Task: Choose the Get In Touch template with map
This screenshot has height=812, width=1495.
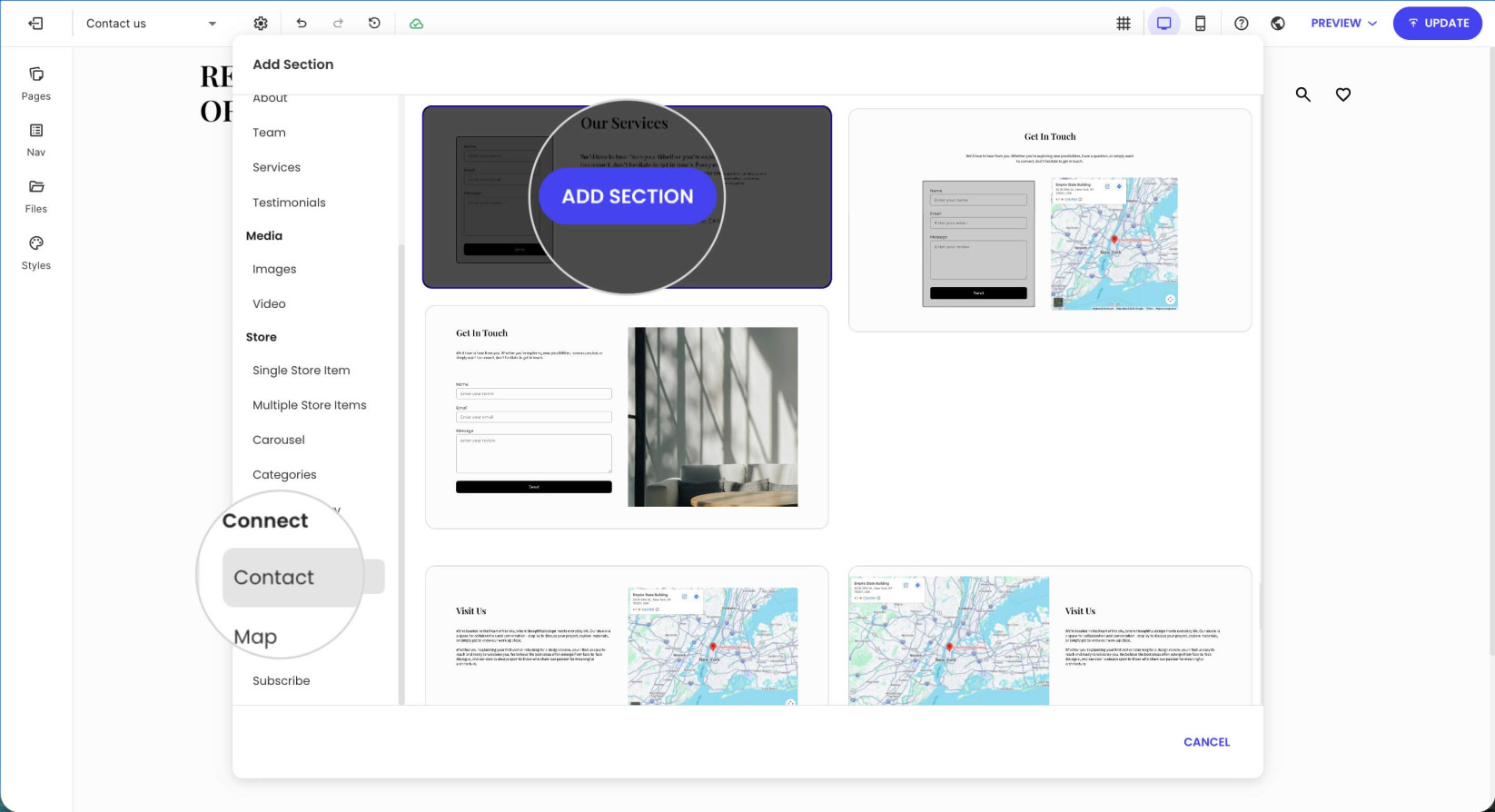Action: 1050,220
